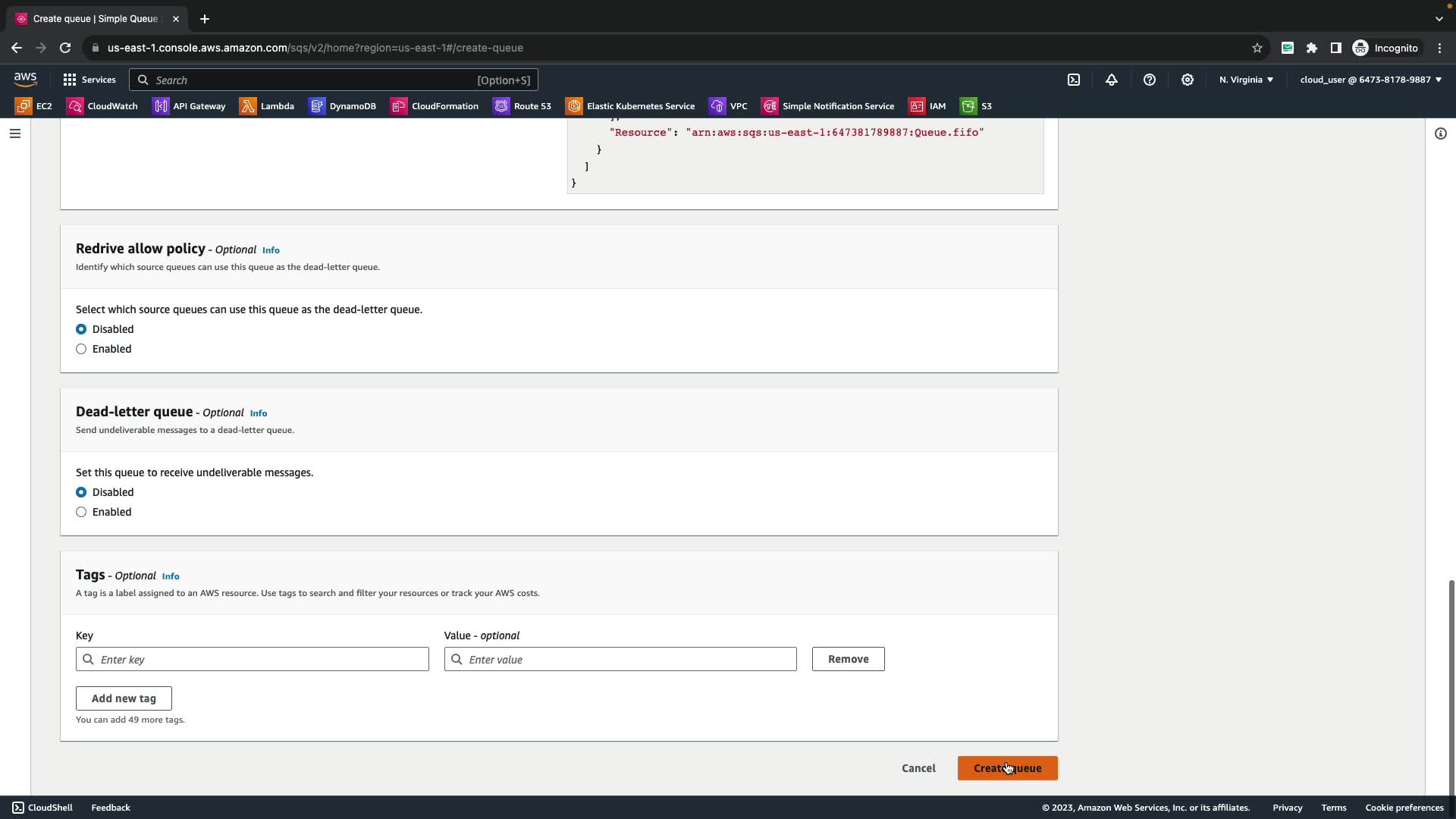1456x819 pixels.
Task: Open the S3 bookmark in favorites bar
Action: [x=977, y=106]
